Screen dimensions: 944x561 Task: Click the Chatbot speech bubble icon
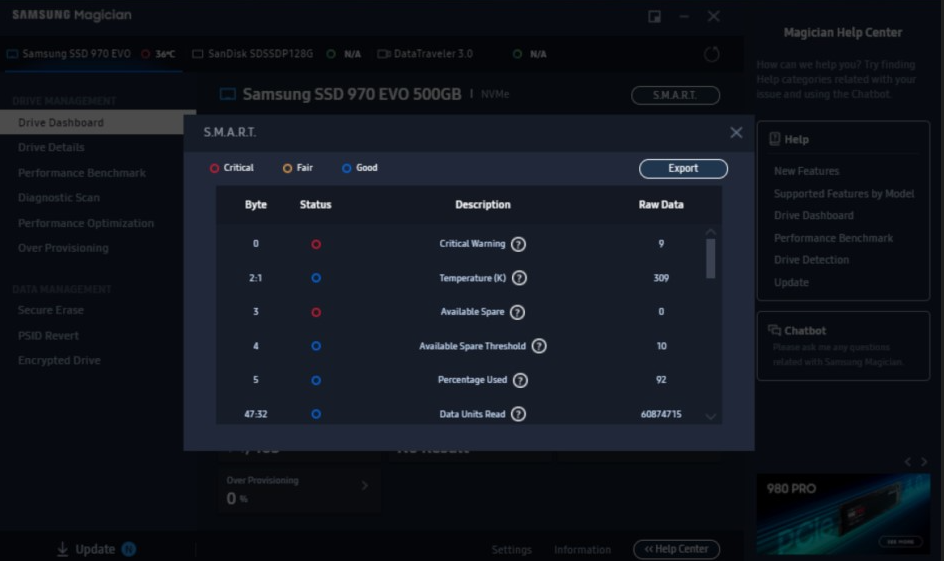[x=774, y=330]
